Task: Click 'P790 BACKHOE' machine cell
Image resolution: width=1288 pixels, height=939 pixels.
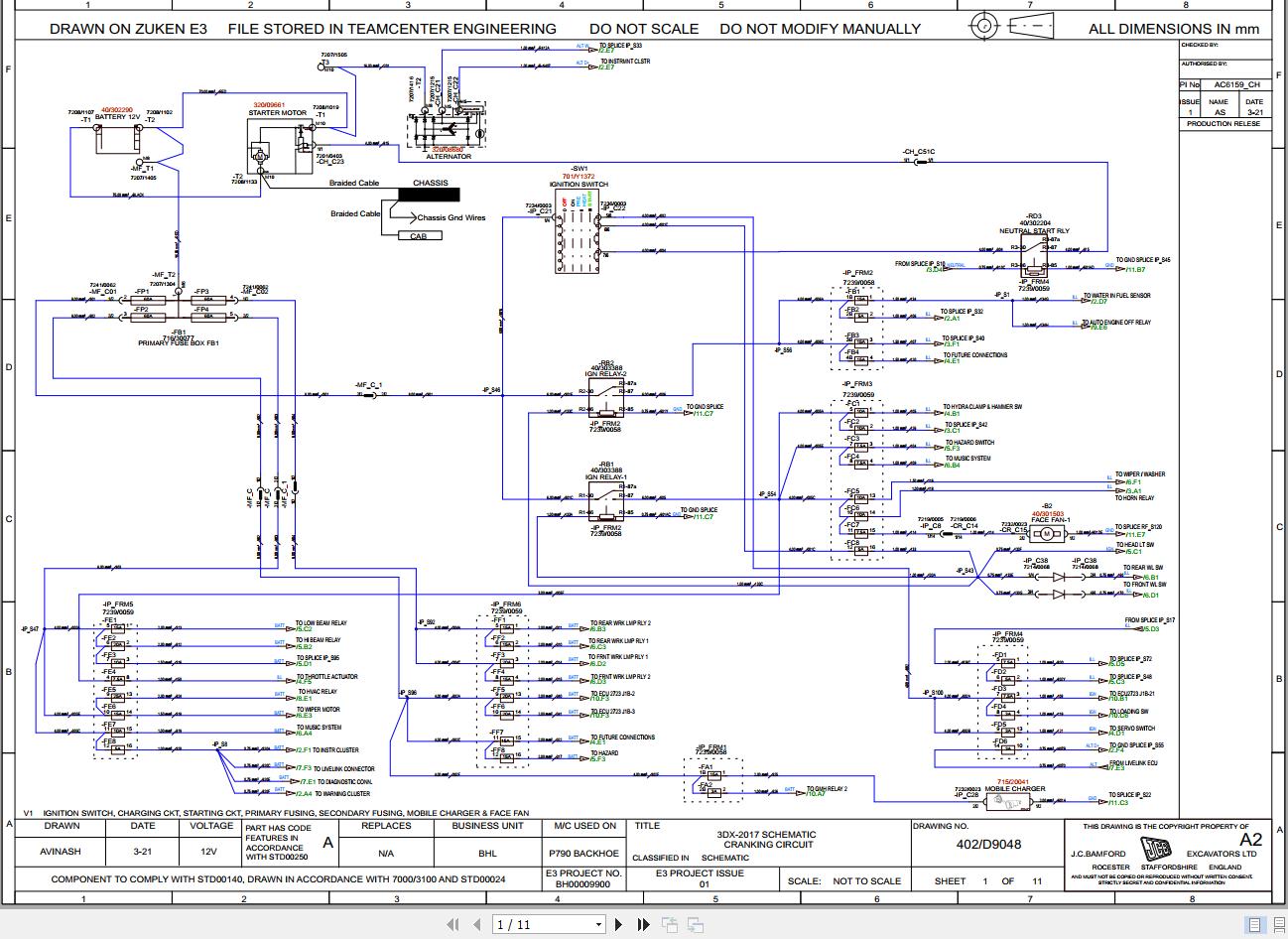Action: 582,853
